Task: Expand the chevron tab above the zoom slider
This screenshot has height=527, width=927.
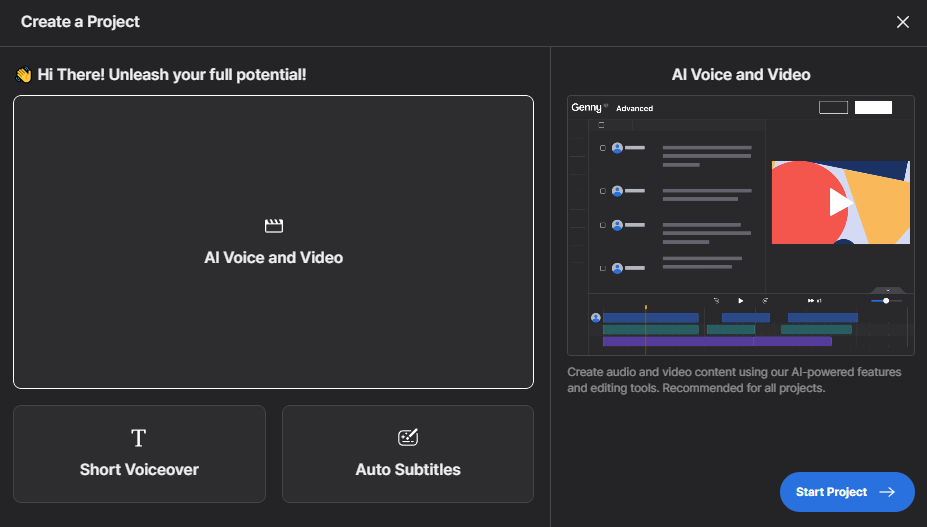Action: [888, 290]
